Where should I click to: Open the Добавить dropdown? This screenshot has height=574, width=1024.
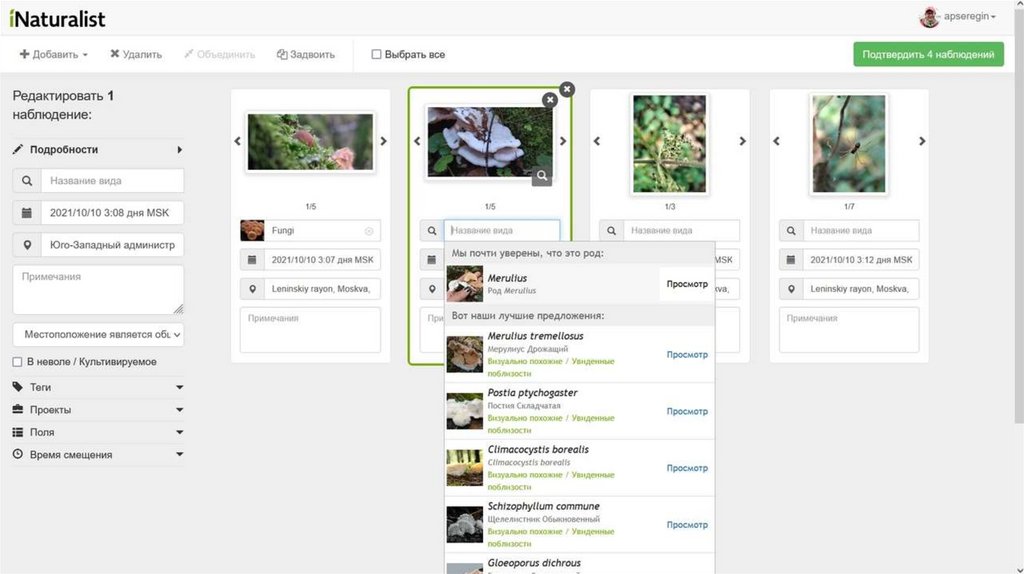pos(54,54)
